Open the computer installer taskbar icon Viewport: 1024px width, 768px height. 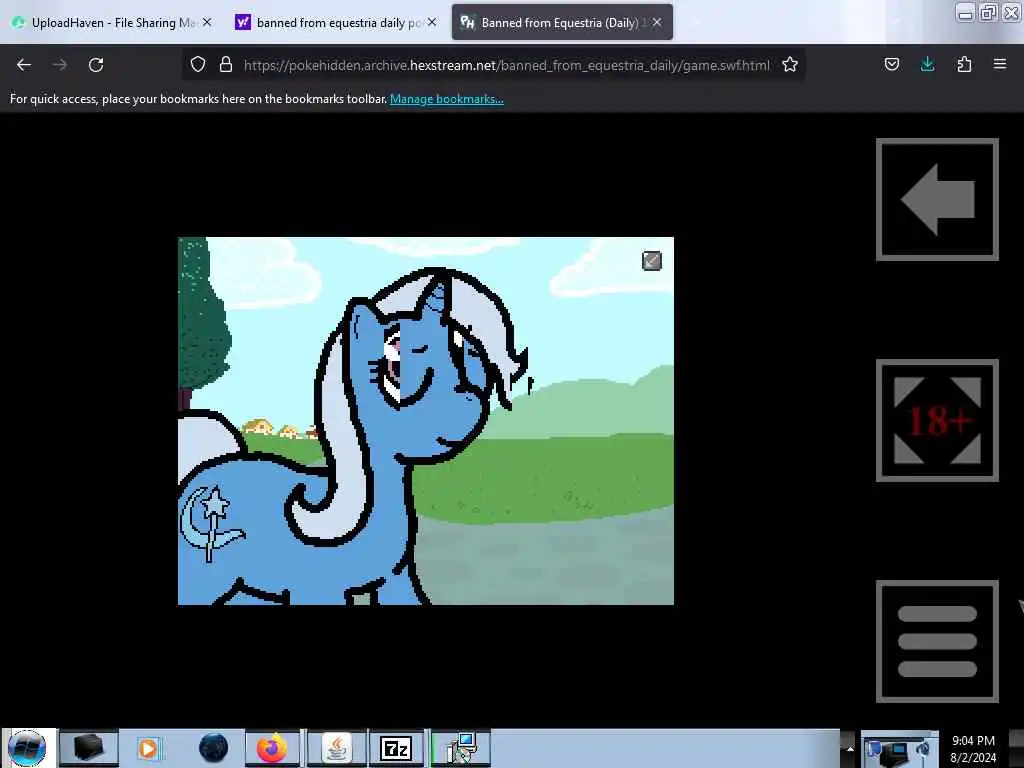point(461,748)
